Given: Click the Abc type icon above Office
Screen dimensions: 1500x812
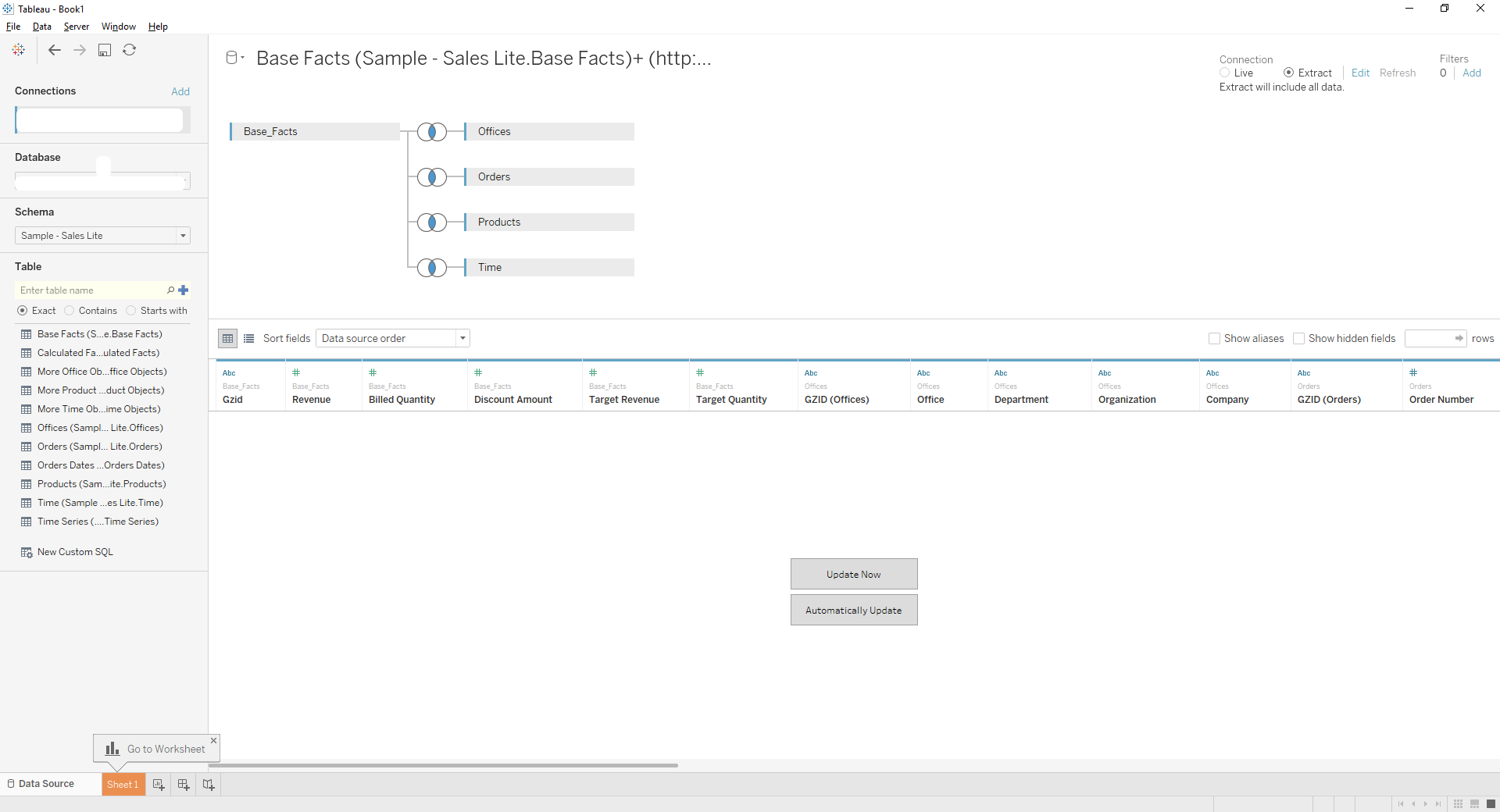Looking at the screenshot, I should click(923, 373).
